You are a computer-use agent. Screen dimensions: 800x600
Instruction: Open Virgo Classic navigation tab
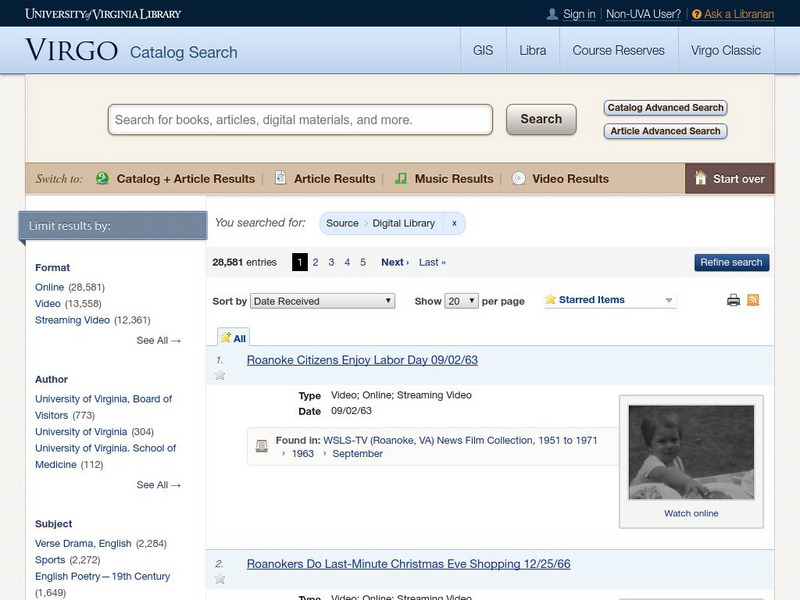click(726, 51)
